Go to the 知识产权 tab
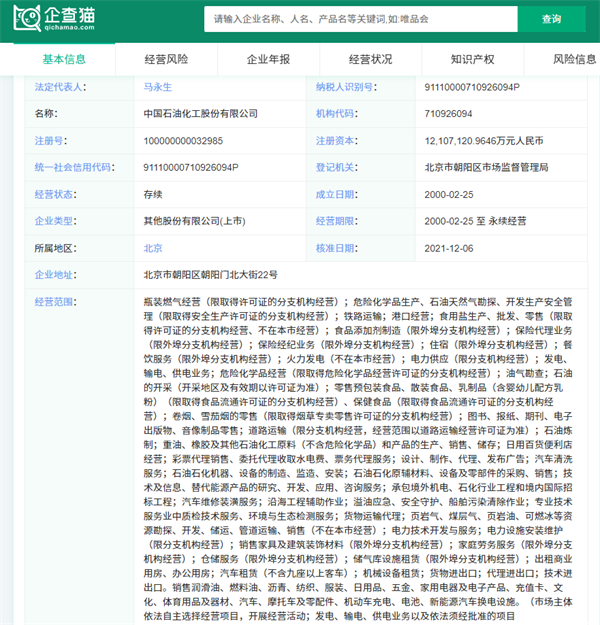The height and width of the screenshot is (625, 600). [x=472, y=59]
